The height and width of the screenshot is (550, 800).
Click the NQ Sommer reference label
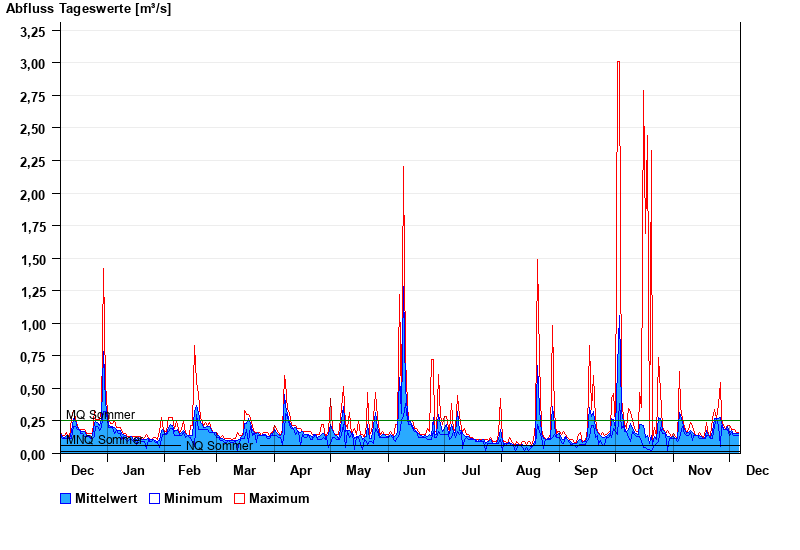[219, 446]
